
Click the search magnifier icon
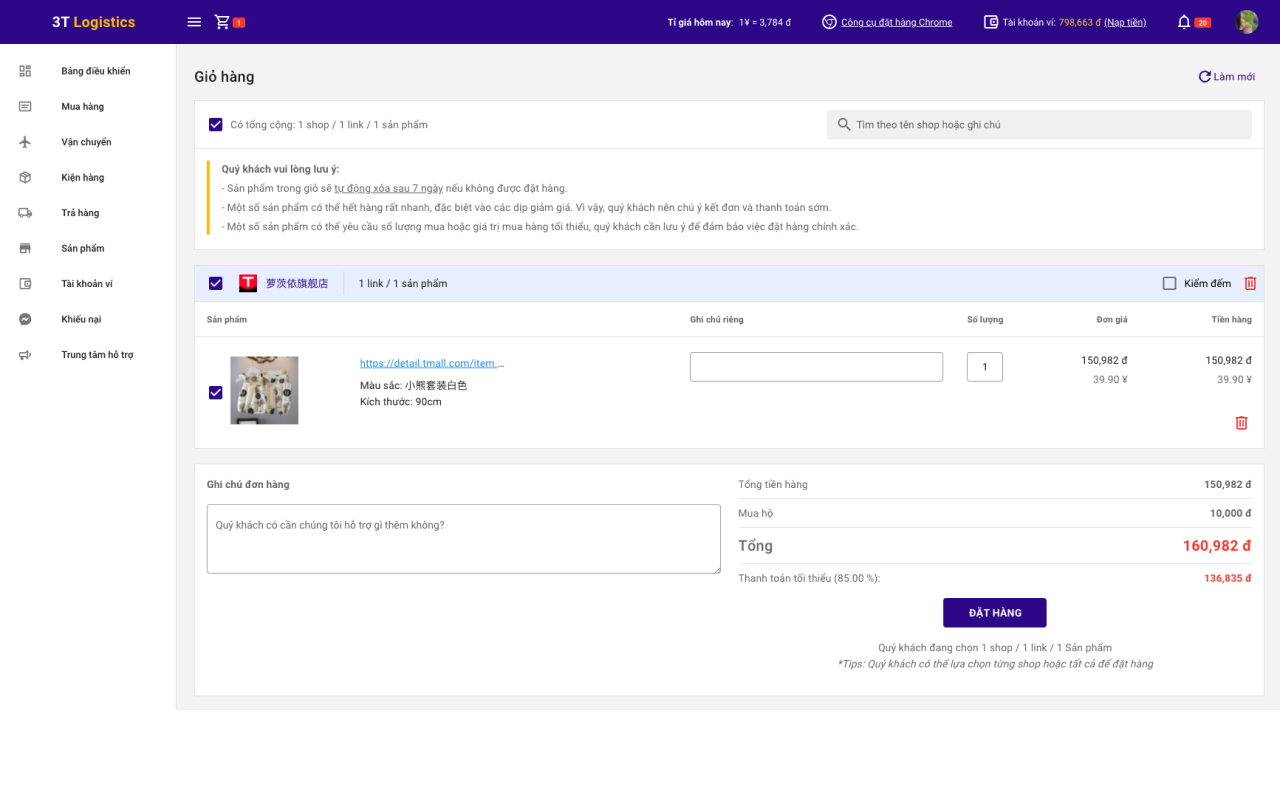(844, 125)
